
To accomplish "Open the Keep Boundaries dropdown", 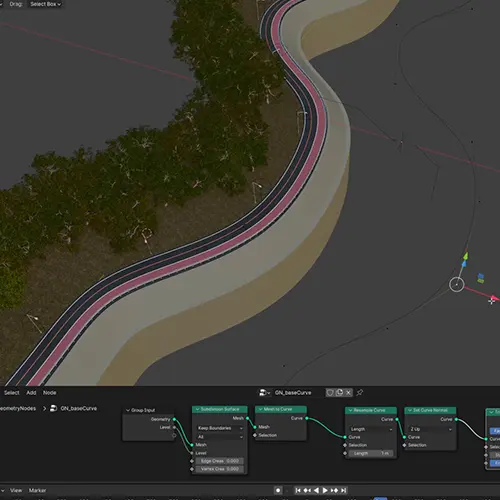I will pos(220,428).
